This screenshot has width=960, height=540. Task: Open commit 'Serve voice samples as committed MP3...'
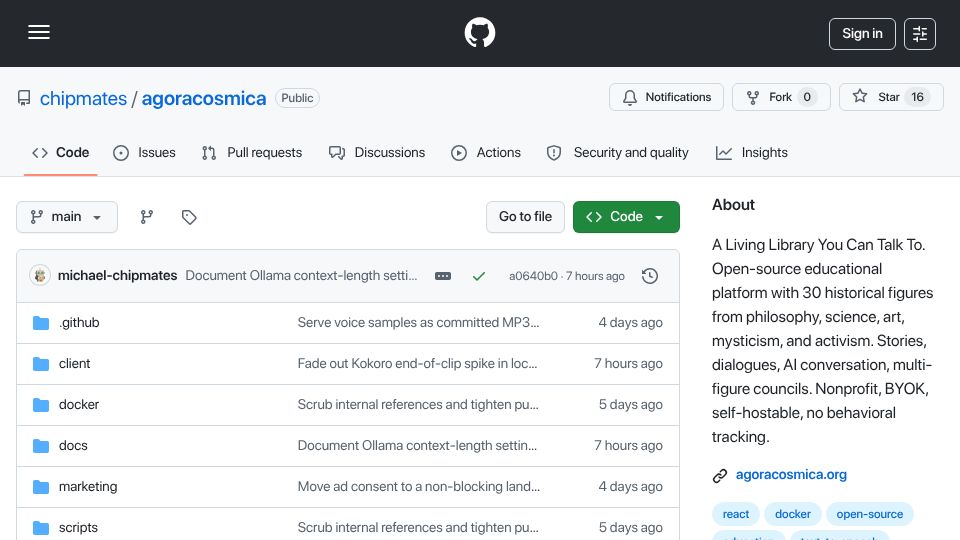point(418,323)
